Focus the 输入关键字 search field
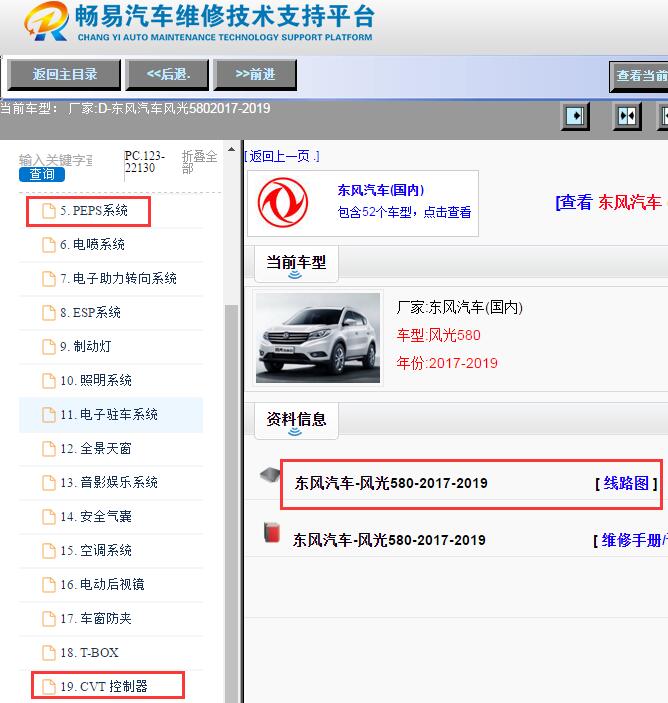Viewport: 668px width, 703px height. pyautogui.click(x=56, y=160)
